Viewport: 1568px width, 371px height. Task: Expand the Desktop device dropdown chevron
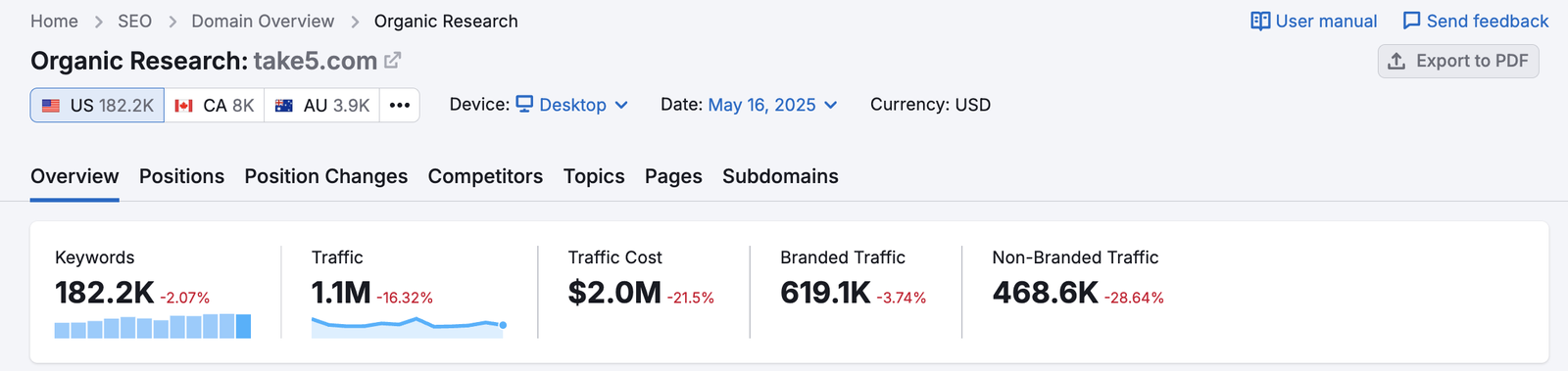click(x=621, y=105)
